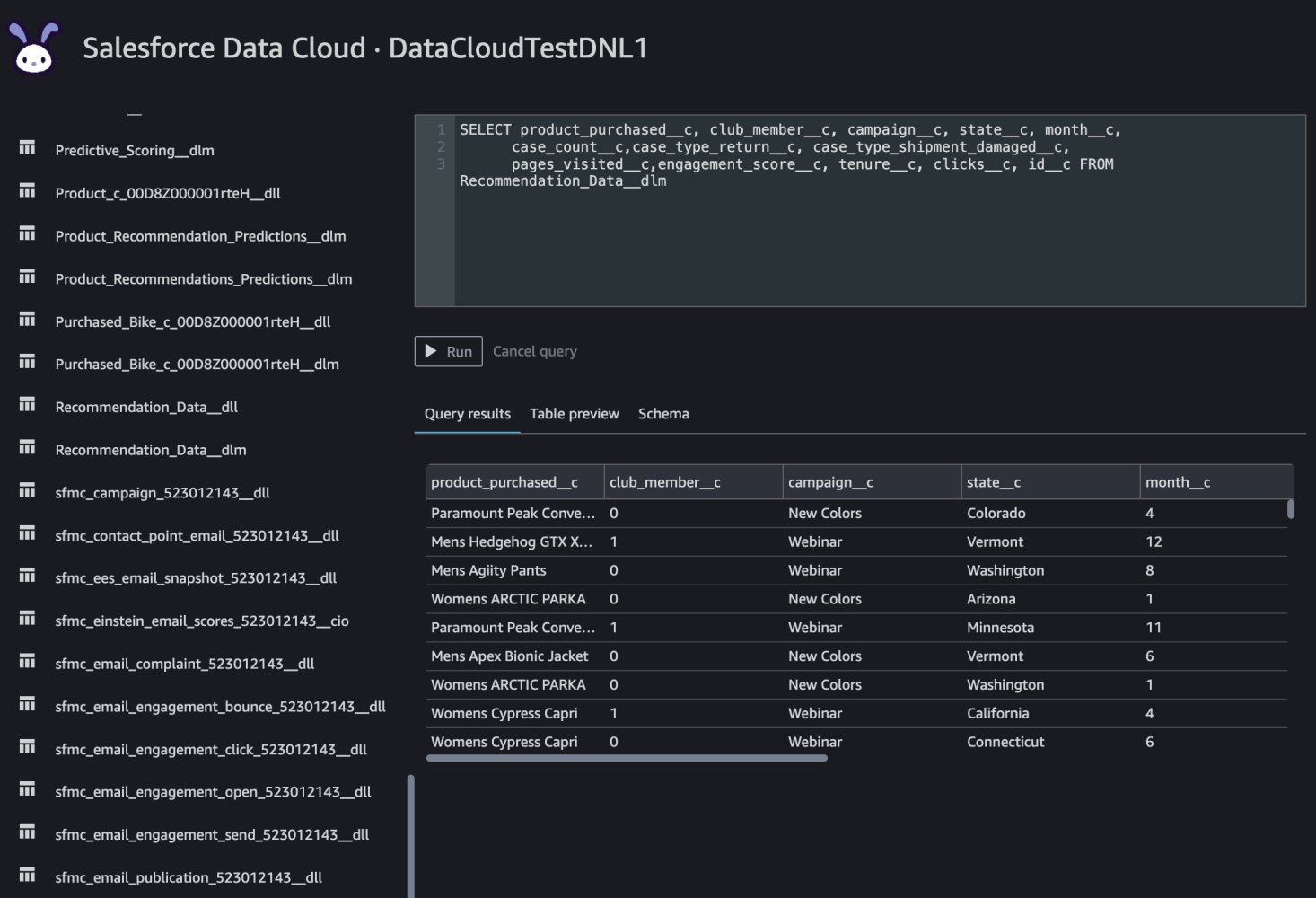The image size is (1316, 898).
Task: Select Predictive_Scoring__dlm table
Action: pyautogui.click(x=135, y=150)
